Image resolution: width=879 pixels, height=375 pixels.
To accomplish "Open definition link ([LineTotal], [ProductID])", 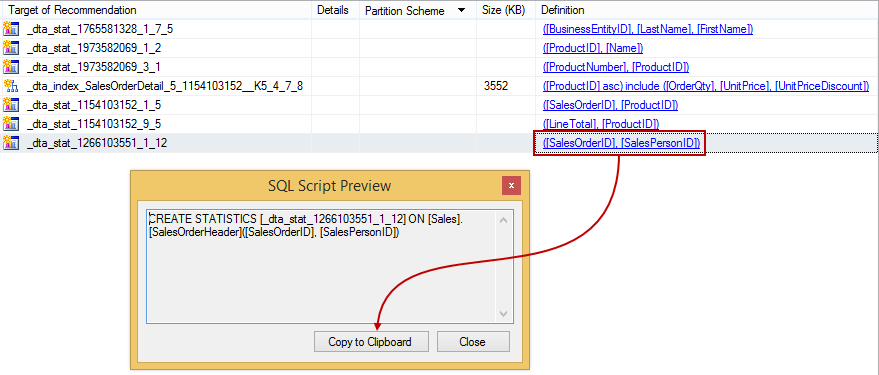I will coord(600,124).
